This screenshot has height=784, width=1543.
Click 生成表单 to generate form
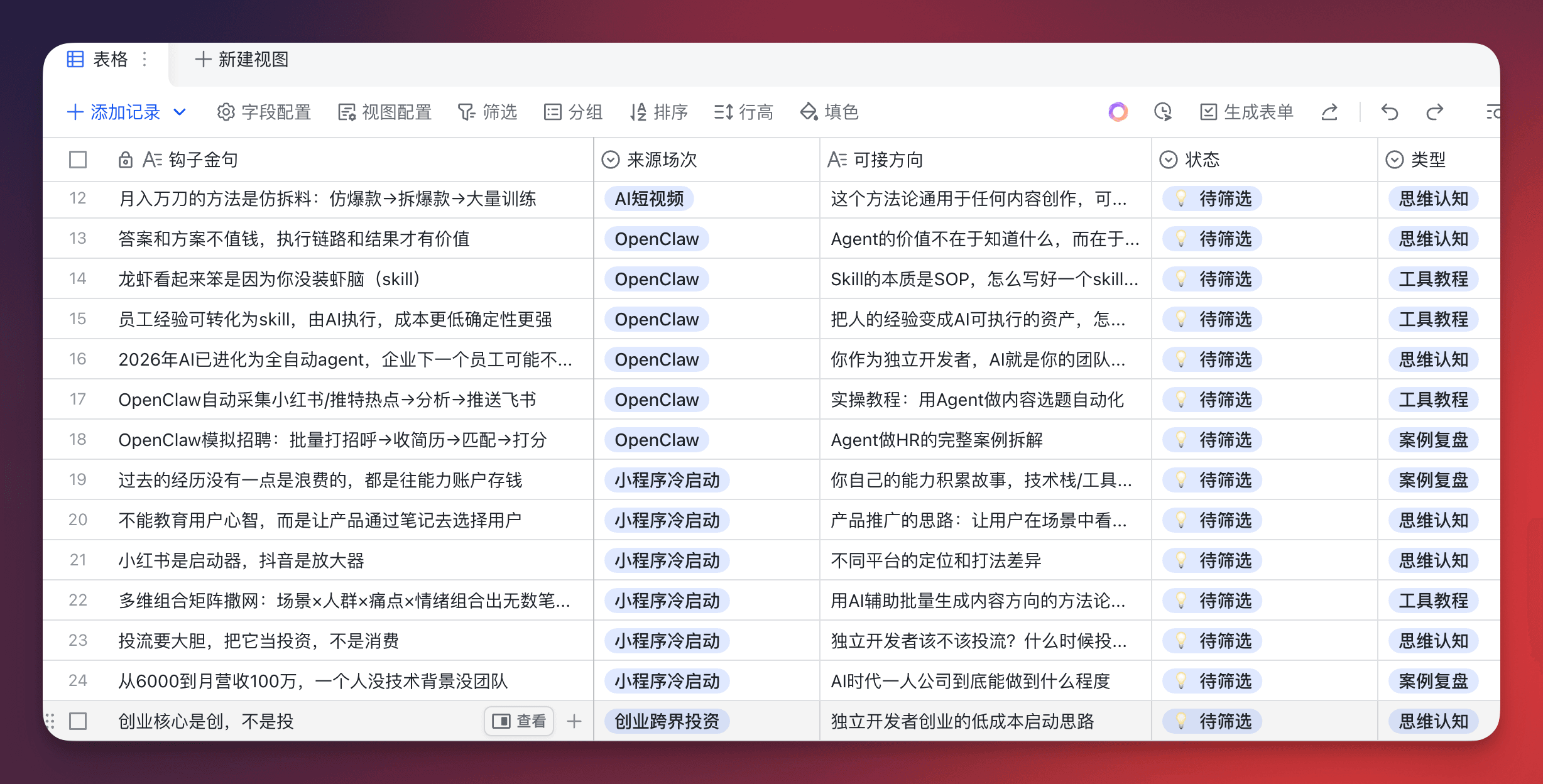(x=1246, y=112)
